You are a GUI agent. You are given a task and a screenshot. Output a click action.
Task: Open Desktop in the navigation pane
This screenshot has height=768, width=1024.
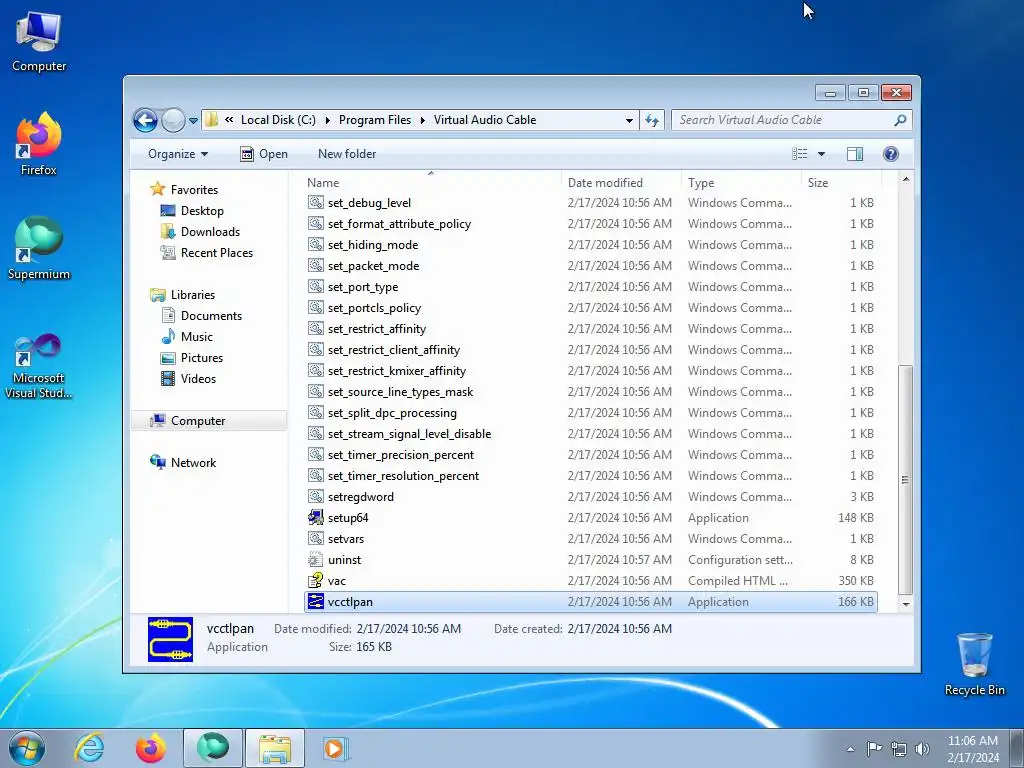click(x=202, y=210)
